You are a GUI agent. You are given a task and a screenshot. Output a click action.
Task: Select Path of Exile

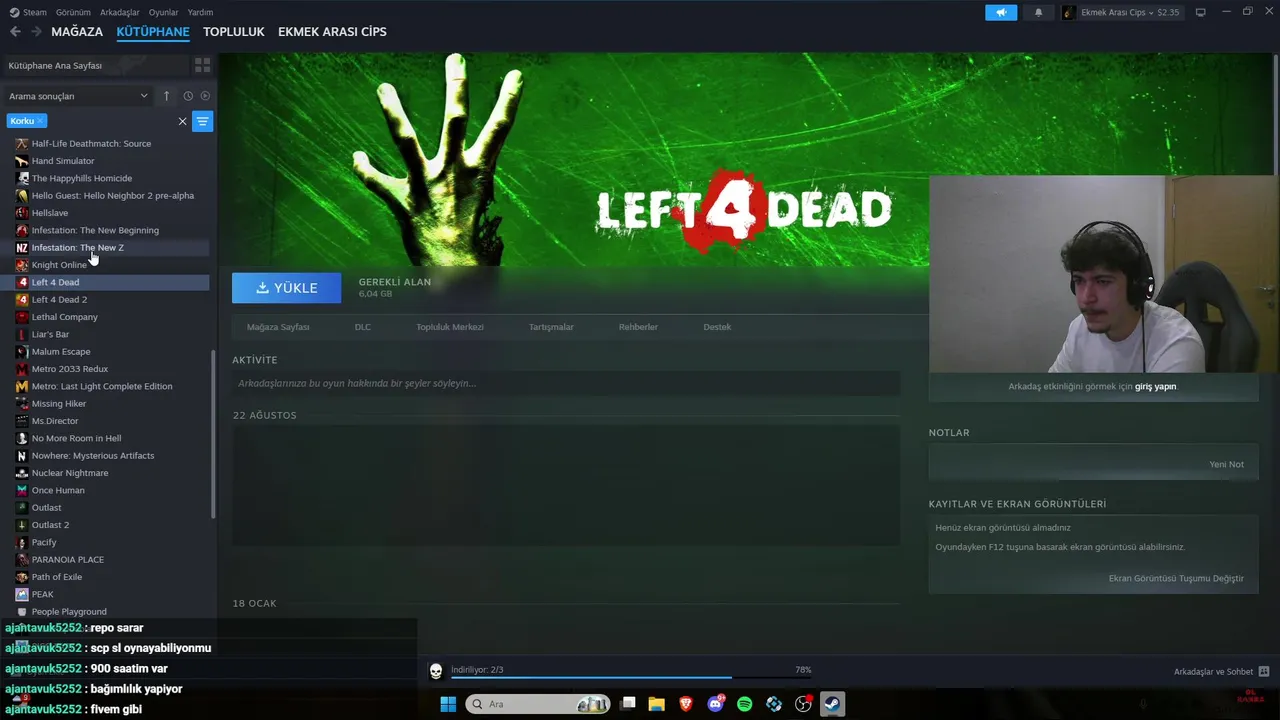click(x=112, y=577)
